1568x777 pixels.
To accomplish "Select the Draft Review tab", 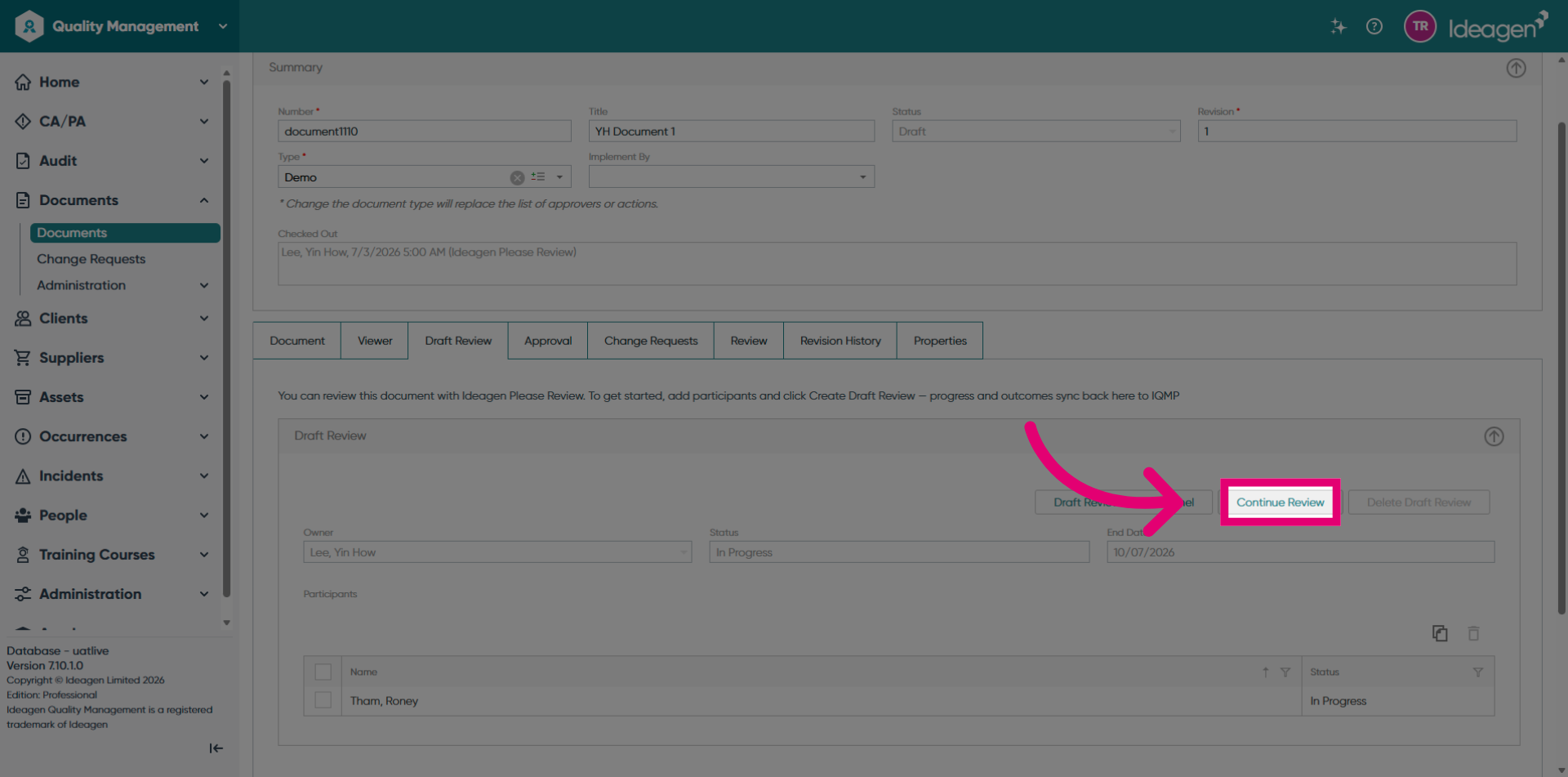I will point(458,341).
